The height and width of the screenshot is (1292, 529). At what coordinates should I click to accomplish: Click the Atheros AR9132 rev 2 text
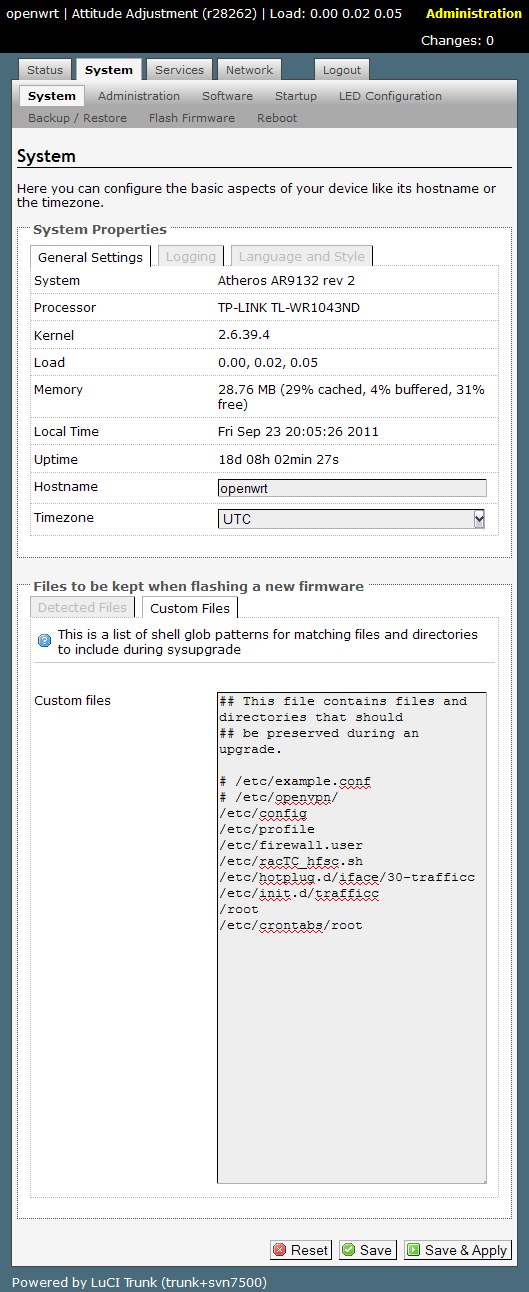click(286, 281)
